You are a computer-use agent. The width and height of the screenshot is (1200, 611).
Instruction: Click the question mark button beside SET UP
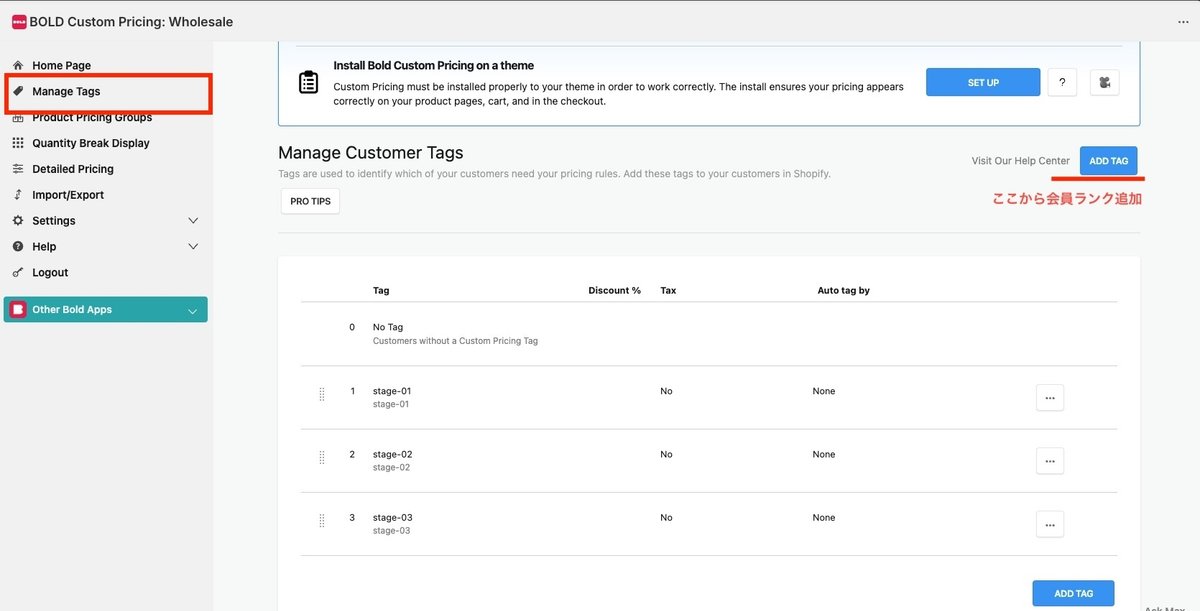(x=1062, y=82)
